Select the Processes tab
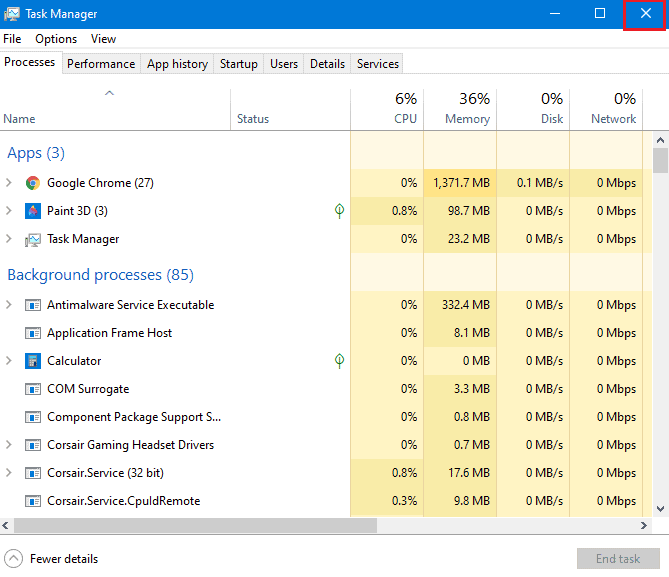Screen dimensions: 669x577 point(30,62)
